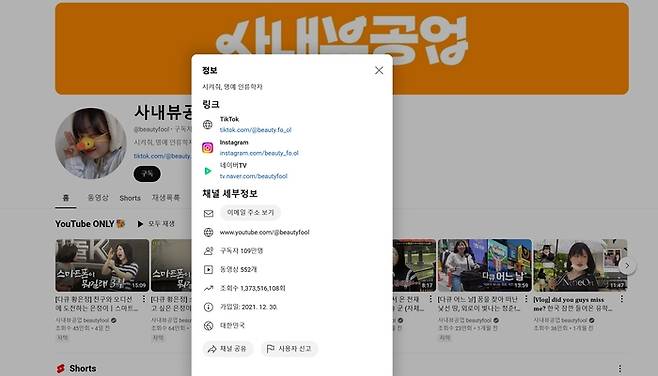Click the tiktok.com/@beauty link under the channel name

(162, 156)
